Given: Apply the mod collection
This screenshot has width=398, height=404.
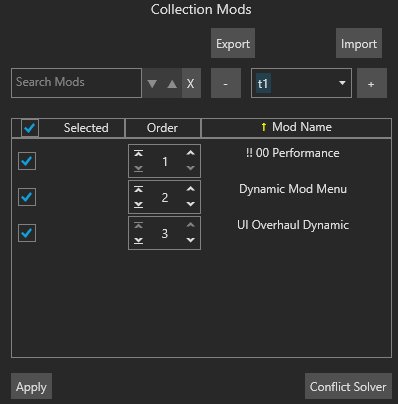Looking at the screenshot, I should click(x=31, y=386).
